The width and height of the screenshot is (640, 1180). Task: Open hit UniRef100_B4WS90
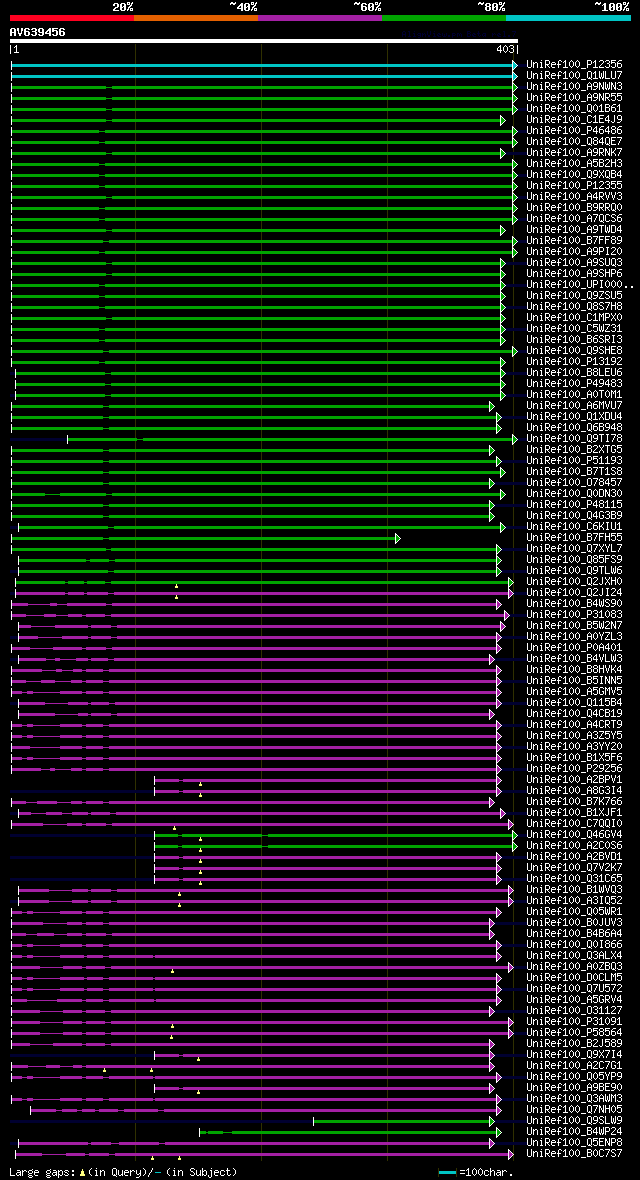(x=574, y=604)
